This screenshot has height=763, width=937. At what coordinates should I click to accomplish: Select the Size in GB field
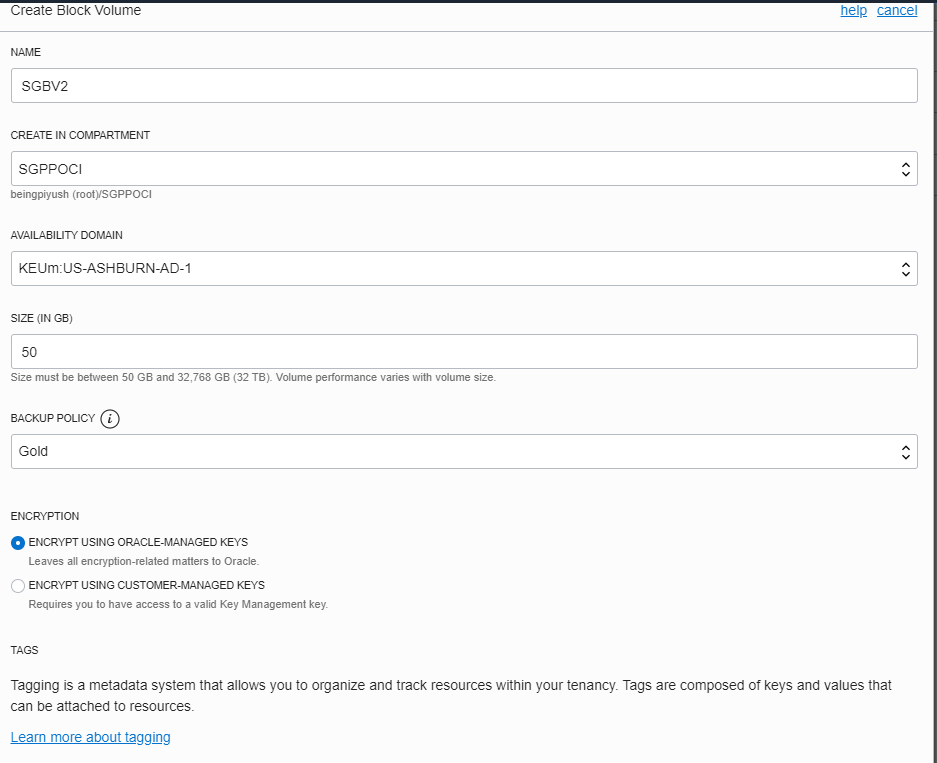pyautogui.click(x=463, y=351)
